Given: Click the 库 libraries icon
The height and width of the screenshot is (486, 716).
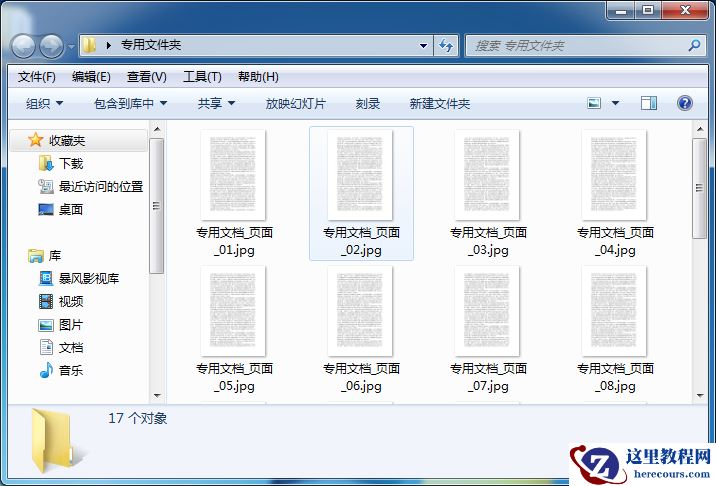Looking at the screenshot, I should pyautogui.click(x=35, y=256).
